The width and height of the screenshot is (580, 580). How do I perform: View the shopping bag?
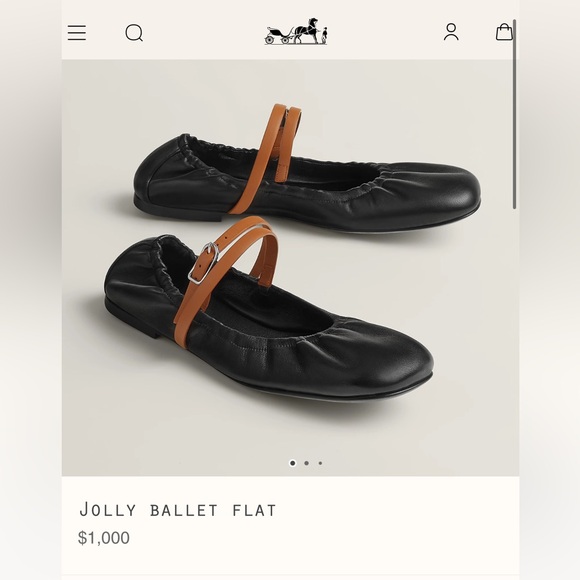pyautogui.click(x=504, y=32)
